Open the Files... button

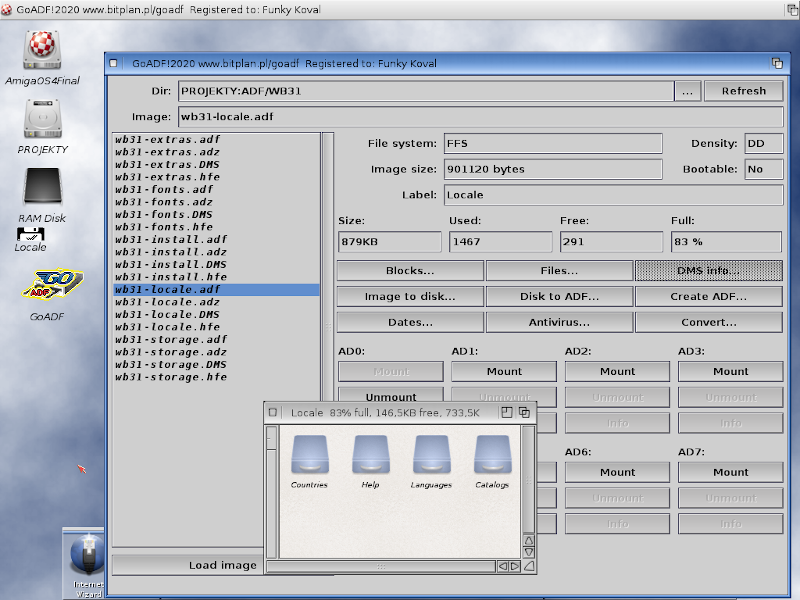tap(559, 271)
